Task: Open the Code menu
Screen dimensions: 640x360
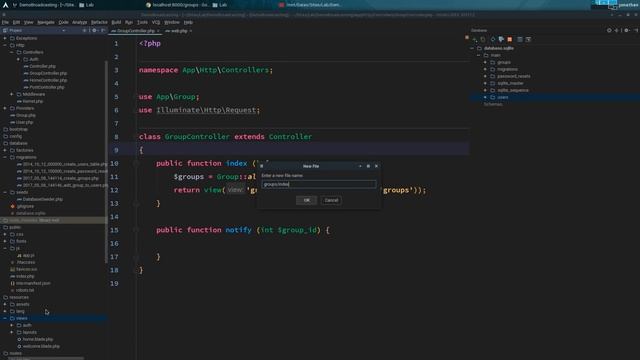Action: pyautogui.click(x=63, y=22)
